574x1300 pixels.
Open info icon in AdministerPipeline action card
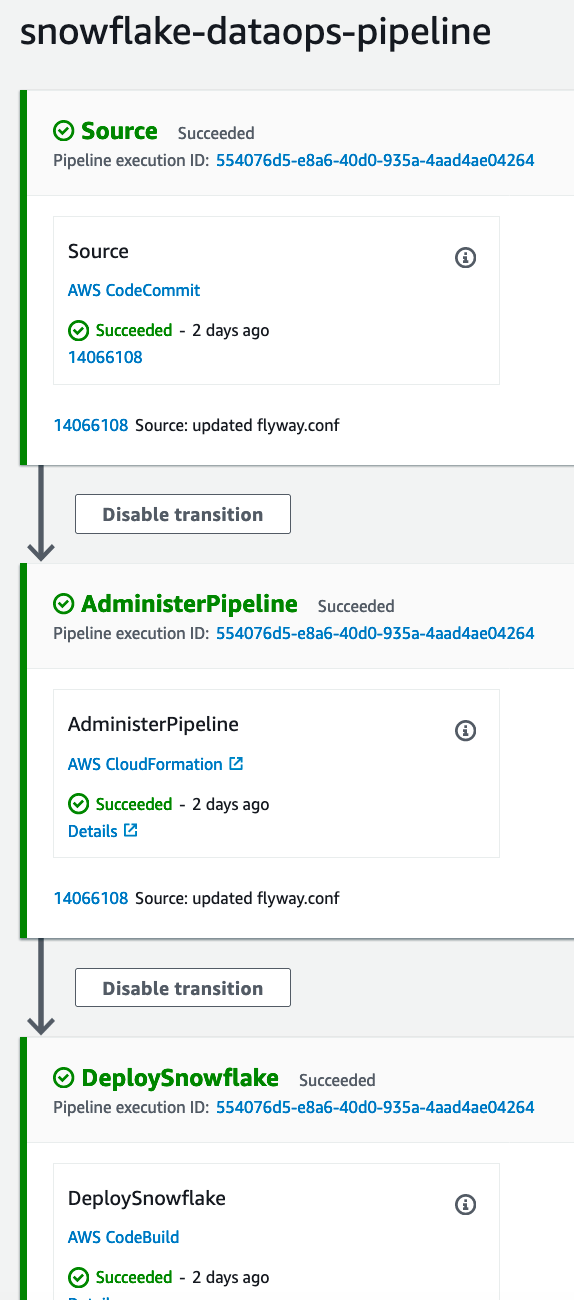(465, 731)
